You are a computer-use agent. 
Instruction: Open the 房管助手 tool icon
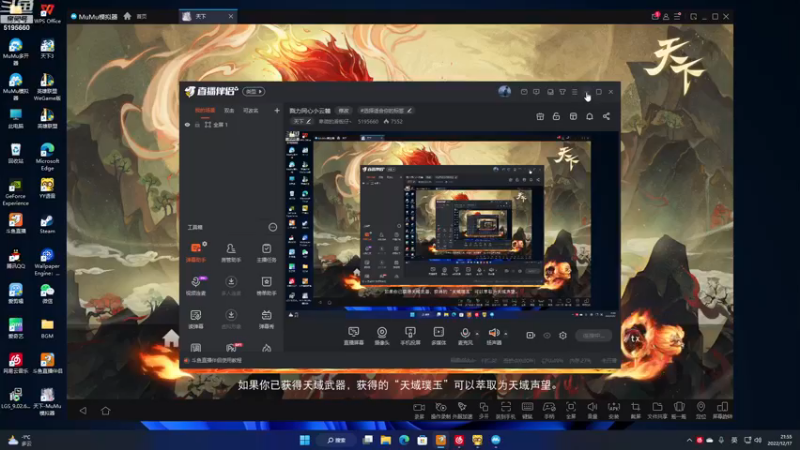231,253
